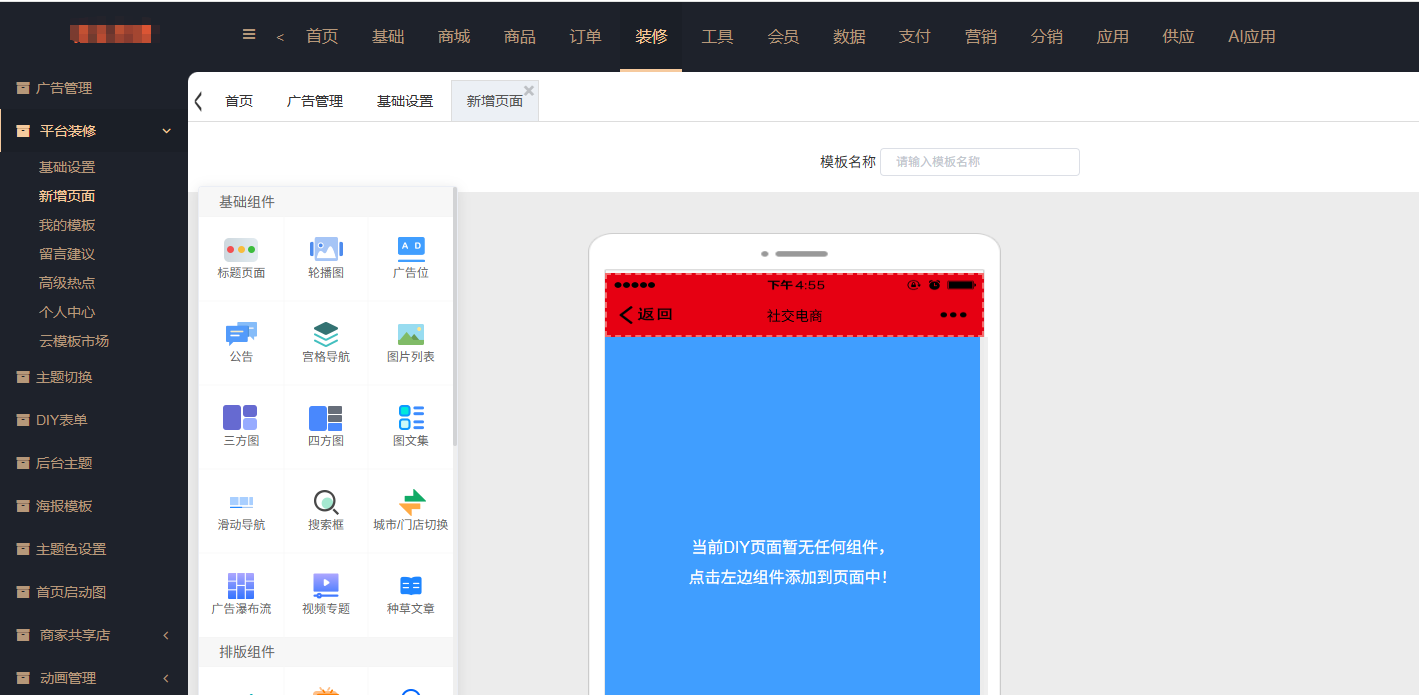The image size is (1419, 695).
Task: Click the 模板名称 input field
Action: (979, 162)
